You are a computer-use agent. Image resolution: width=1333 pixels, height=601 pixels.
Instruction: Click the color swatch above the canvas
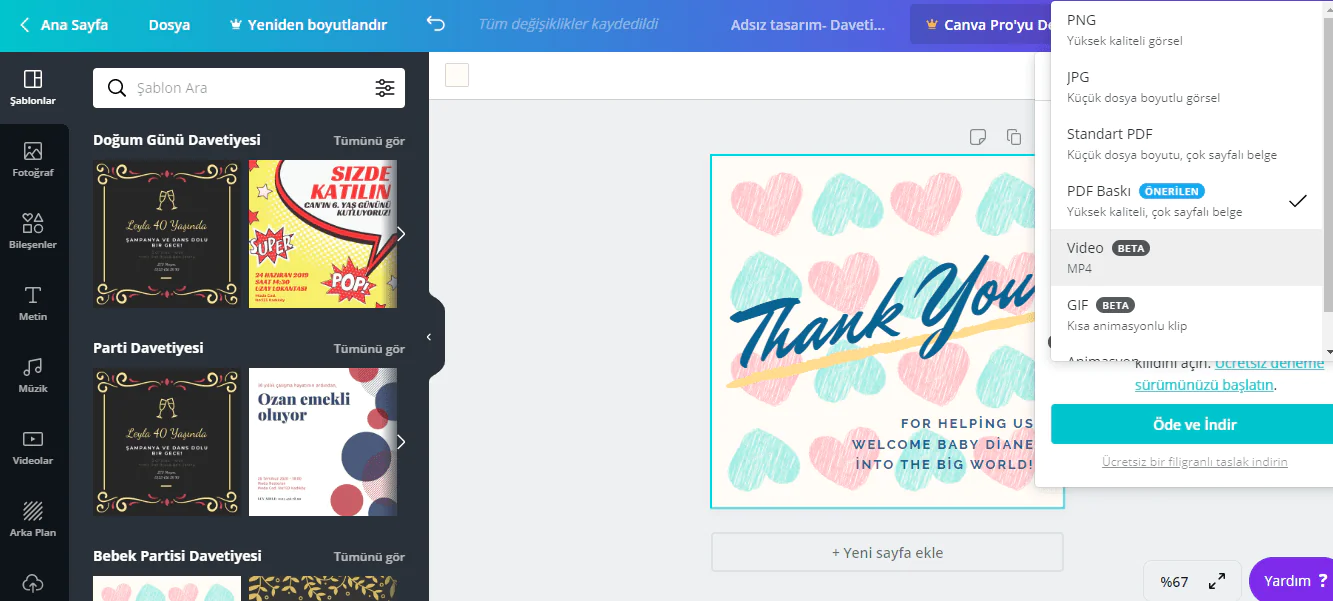456,74
